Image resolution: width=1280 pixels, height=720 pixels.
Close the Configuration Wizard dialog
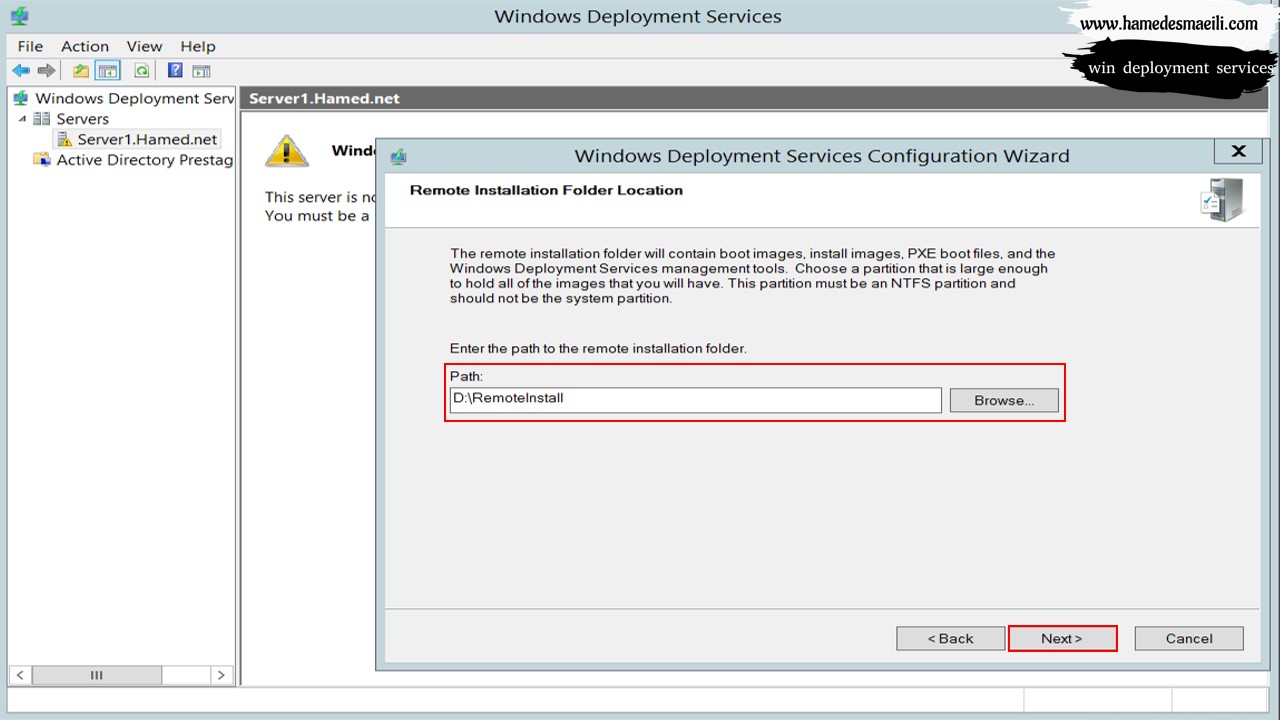point(1238,151)
